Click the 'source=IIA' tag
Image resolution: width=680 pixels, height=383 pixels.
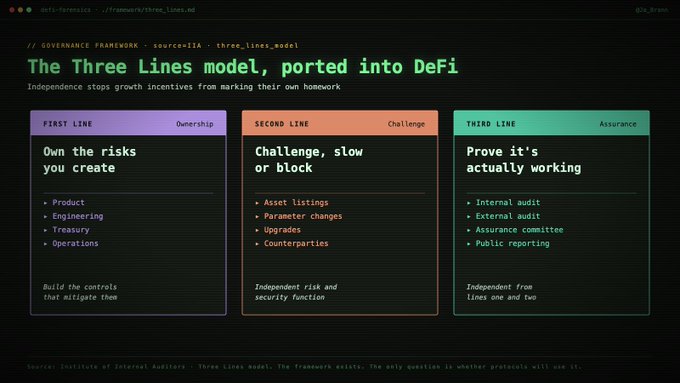point(177,46)
